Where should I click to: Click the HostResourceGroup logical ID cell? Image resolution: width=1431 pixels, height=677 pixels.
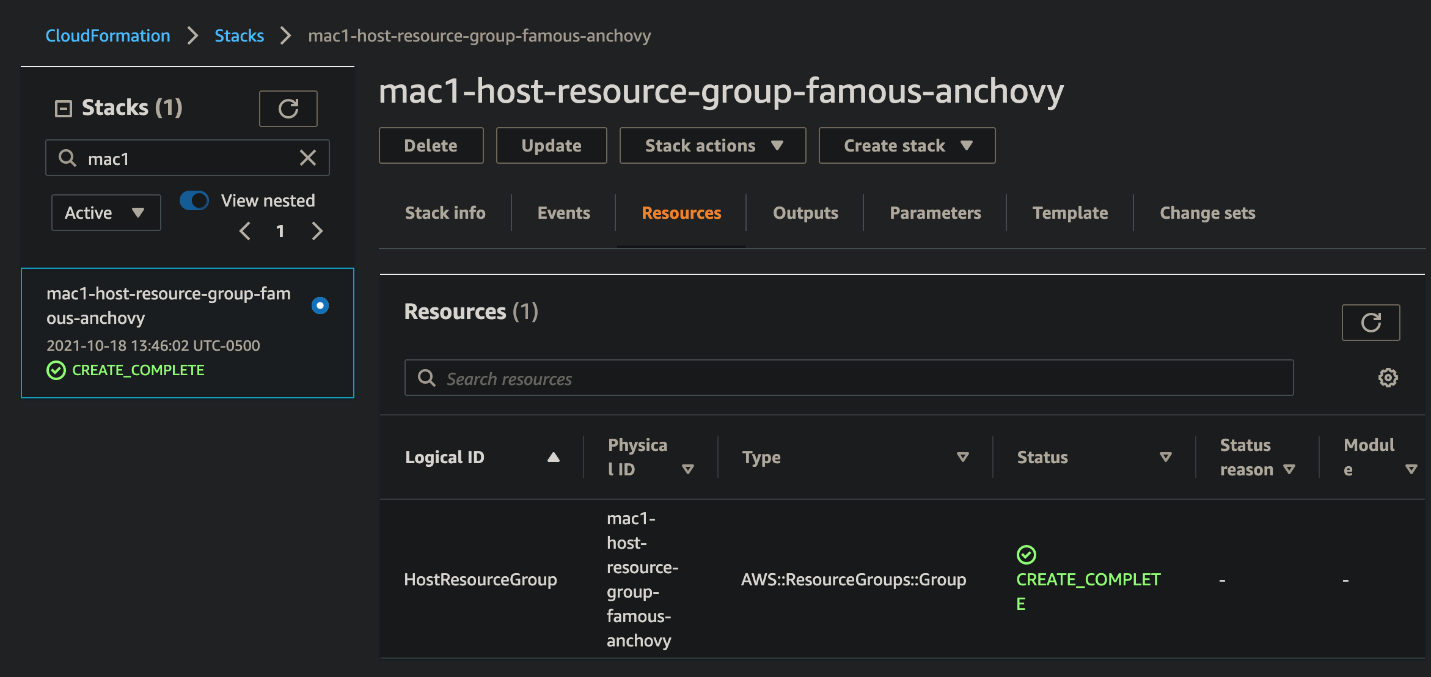click(x=481, y=579)
